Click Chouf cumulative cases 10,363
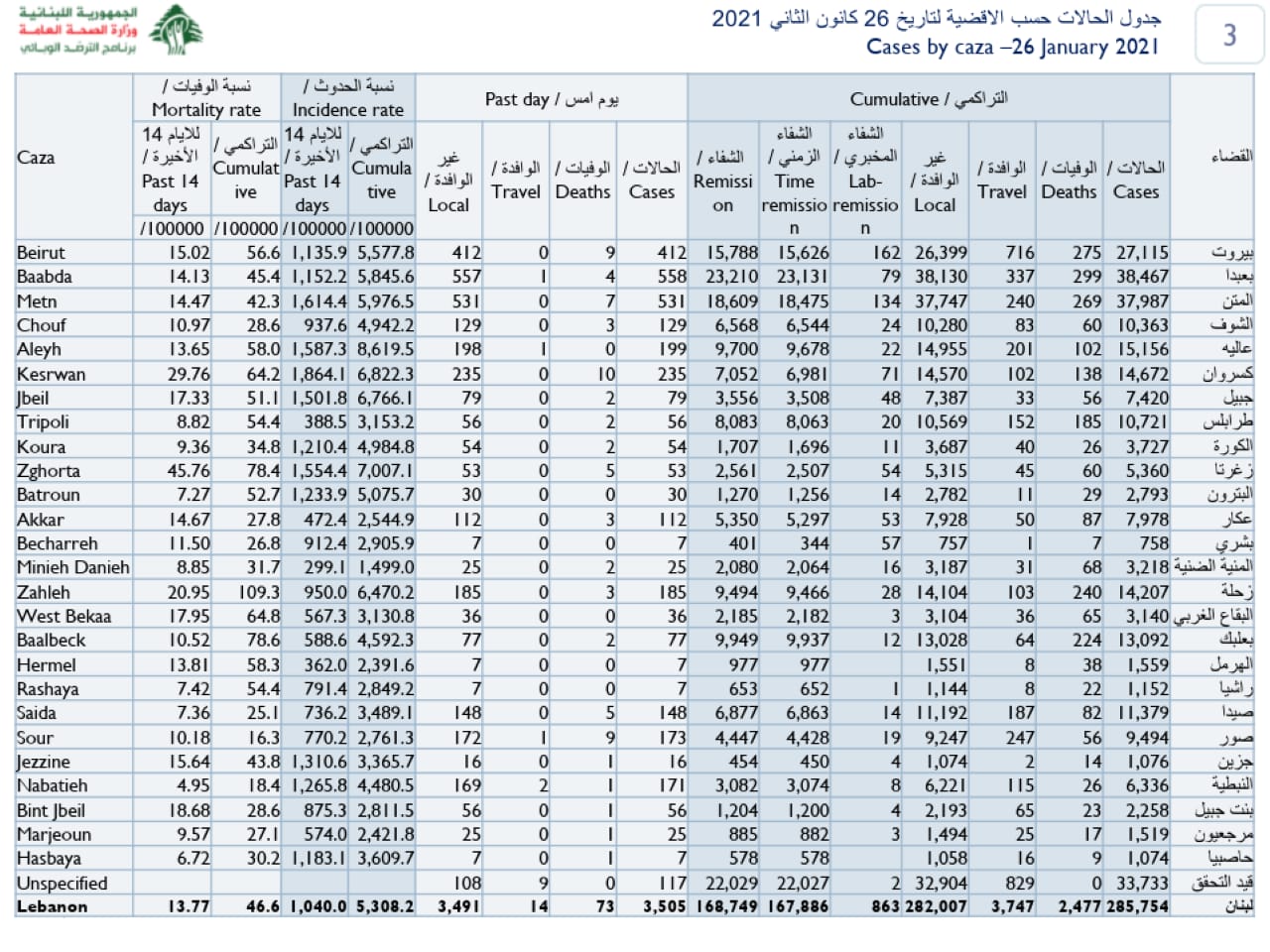This screenshot has width=1270, height=952. coord(1141,325)
